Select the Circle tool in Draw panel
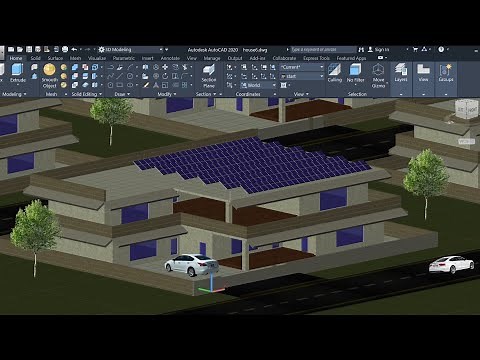The height and width of the screenshot is (360, 480). 130,76
